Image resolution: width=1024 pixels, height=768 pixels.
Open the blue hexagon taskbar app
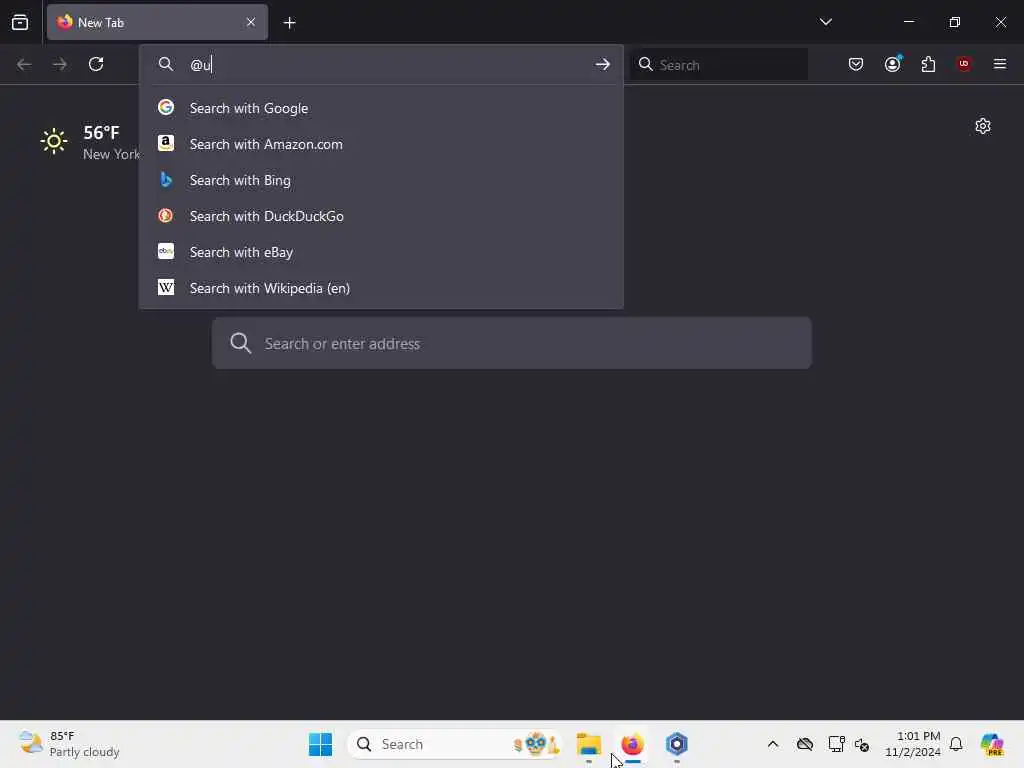pyautogui.click(x=677, y=744)
